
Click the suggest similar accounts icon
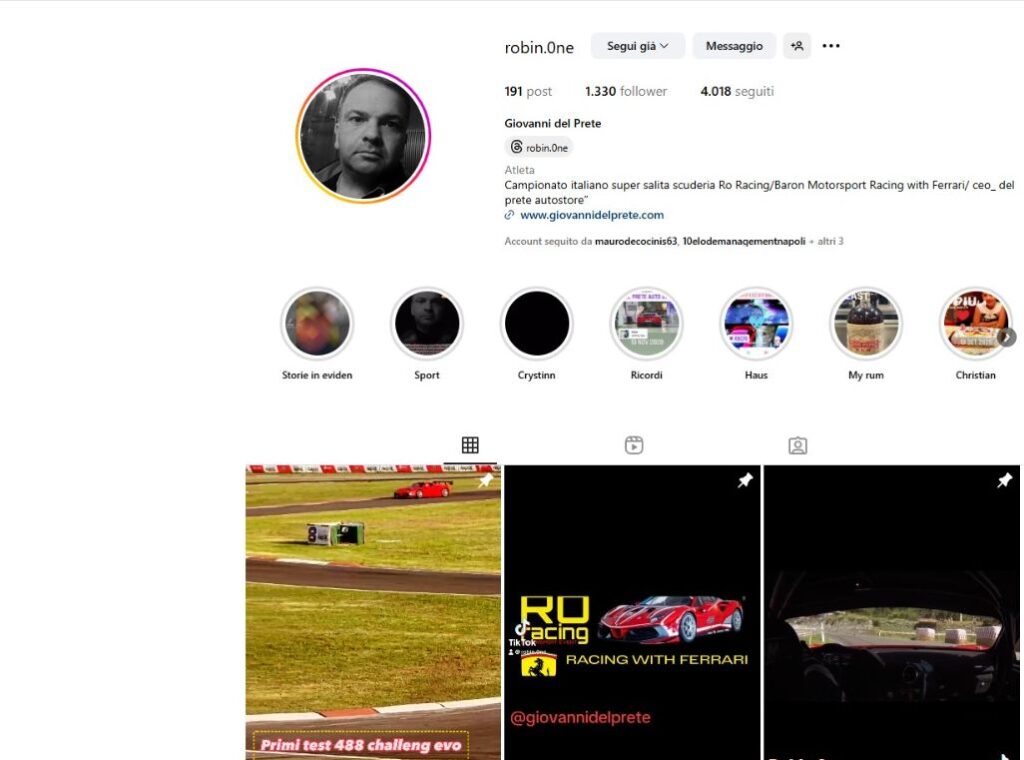pos(797,46)
